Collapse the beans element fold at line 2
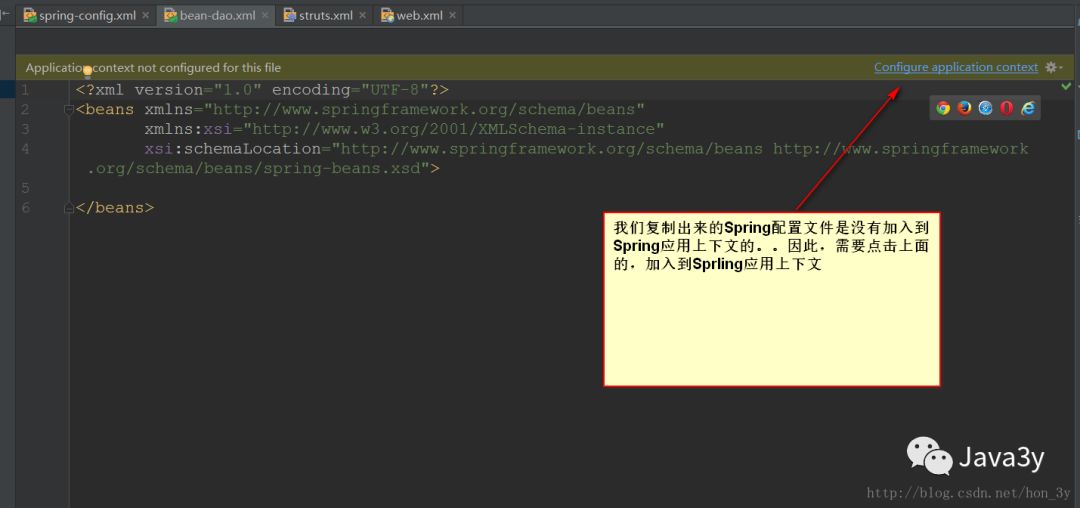This screenshot has height=508, width=1080. [68, 109]
